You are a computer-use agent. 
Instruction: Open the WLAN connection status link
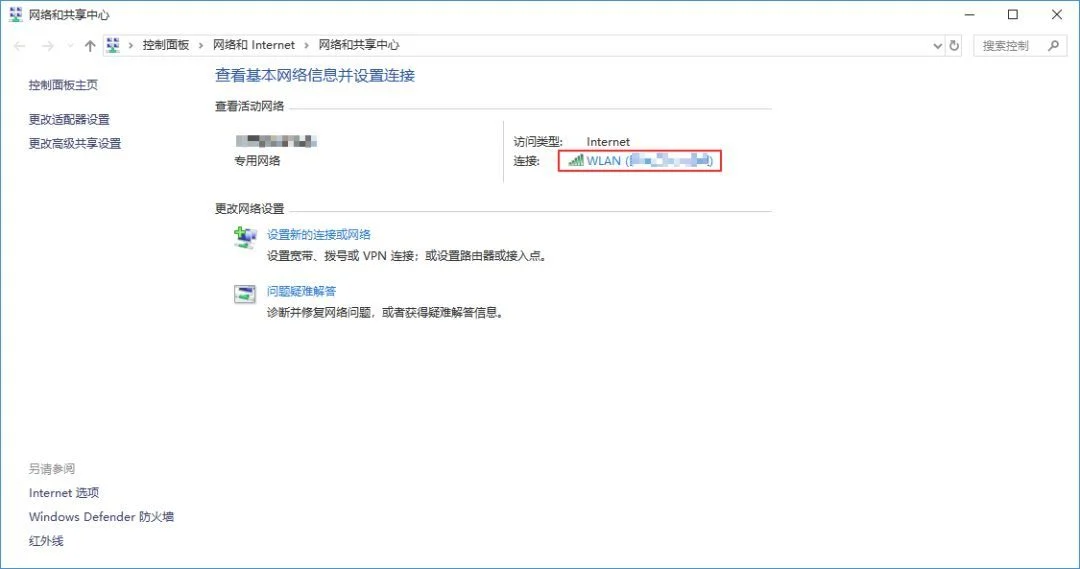pyautogui.click(x=640, y=161)
